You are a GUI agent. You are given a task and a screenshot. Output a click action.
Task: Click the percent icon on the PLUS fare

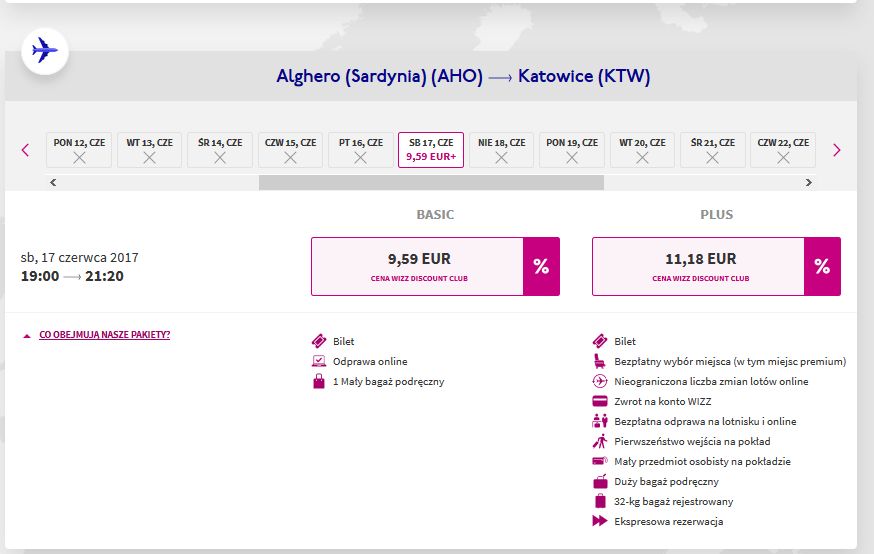(x=822, y=266)
